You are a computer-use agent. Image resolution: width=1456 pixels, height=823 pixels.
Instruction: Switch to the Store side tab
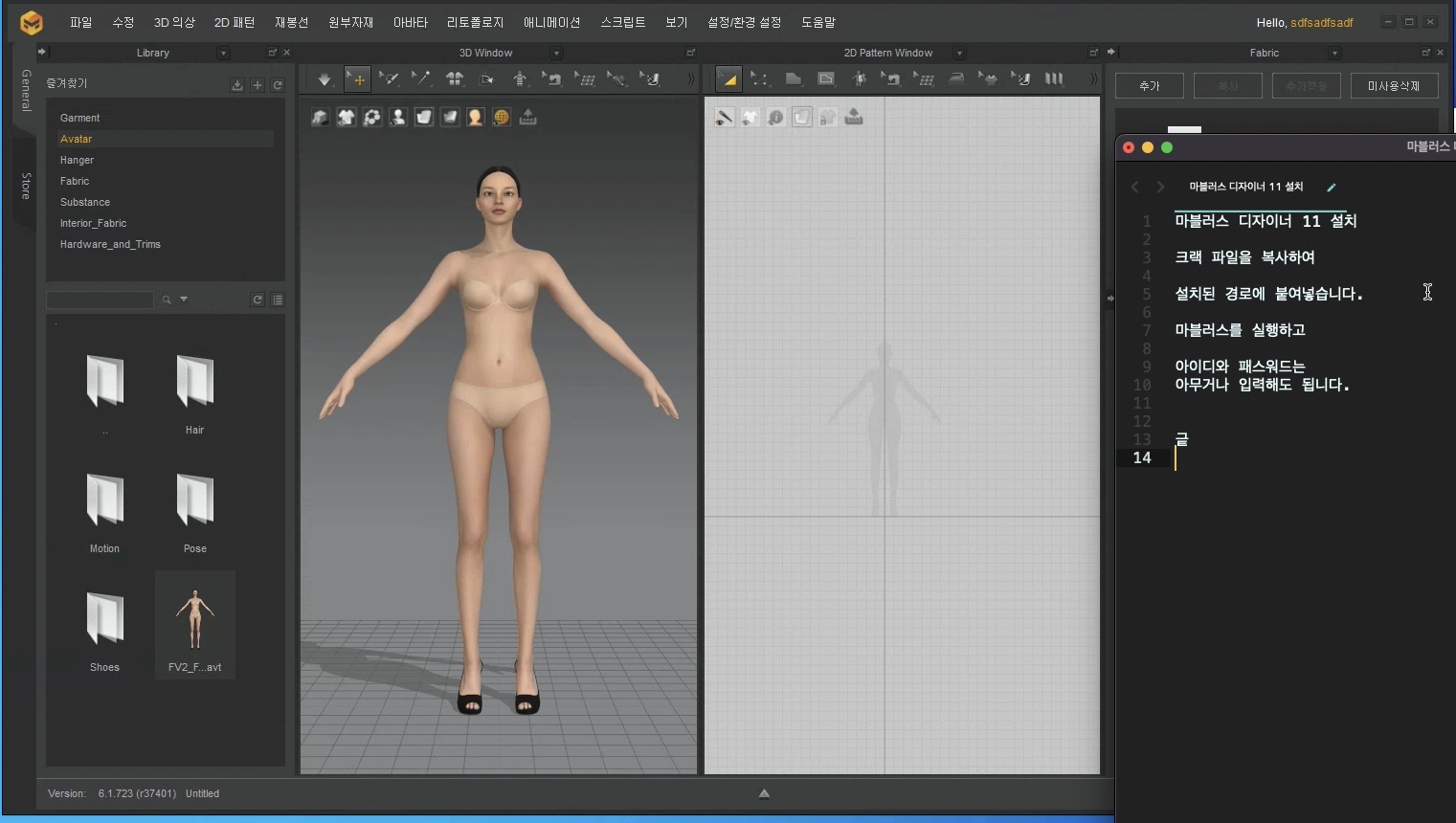point(26,186)
